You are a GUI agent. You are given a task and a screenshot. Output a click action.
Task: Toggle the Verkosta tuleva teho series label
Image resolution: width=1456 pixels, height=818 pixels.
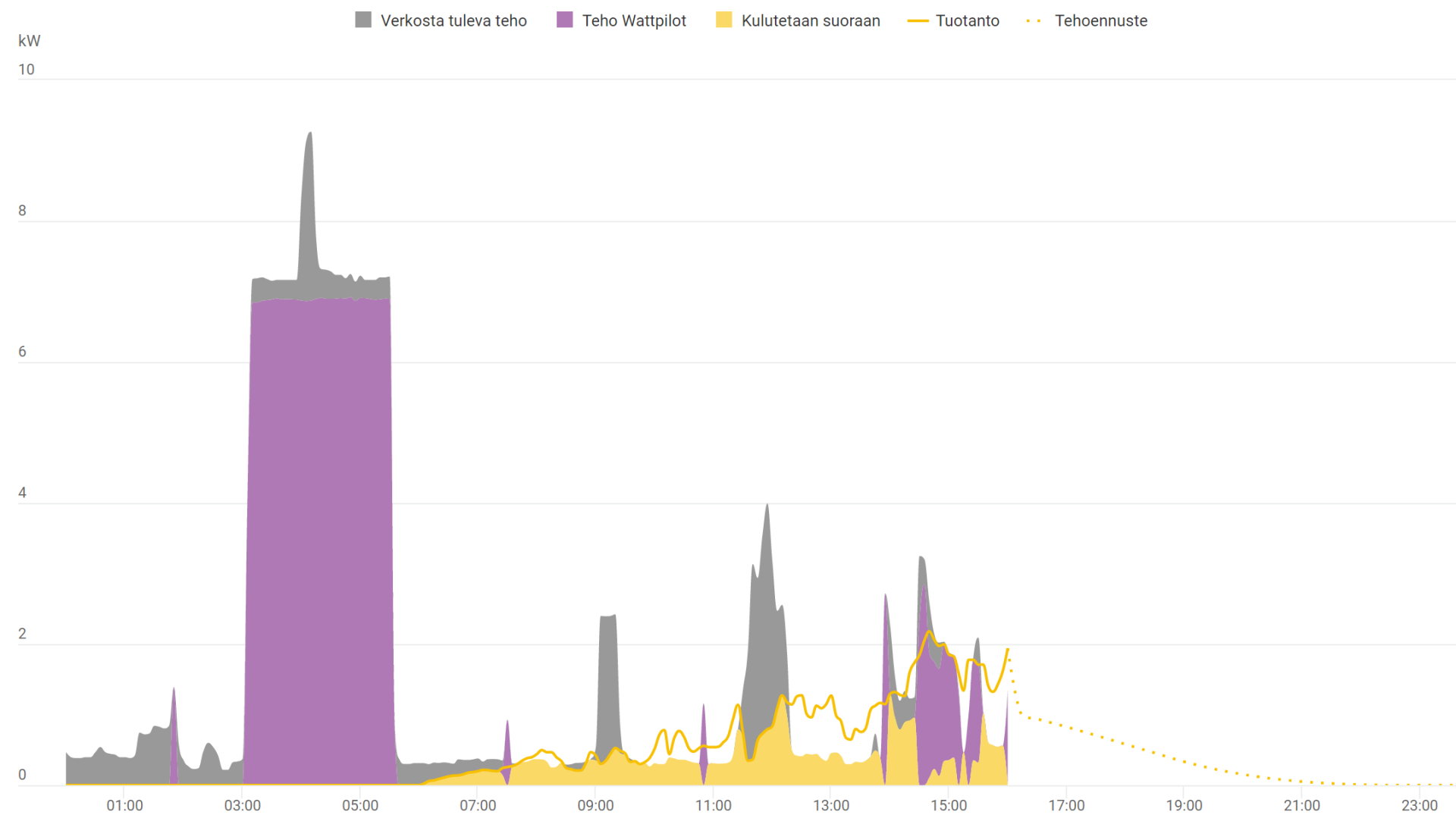pyautogui.click(x=453, y=21)
